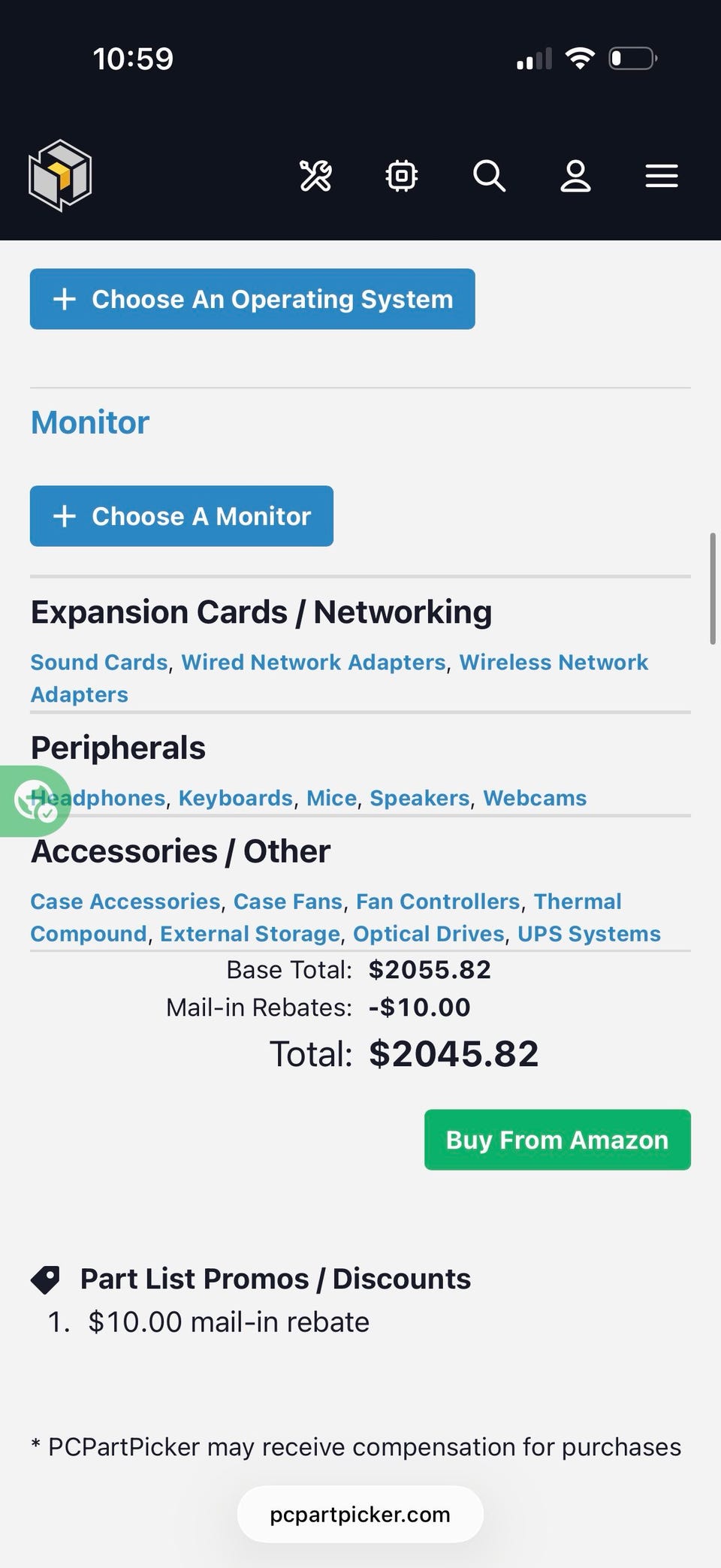Go to Webcams link
721x1568 pixels.
click(x=535, y=798)
